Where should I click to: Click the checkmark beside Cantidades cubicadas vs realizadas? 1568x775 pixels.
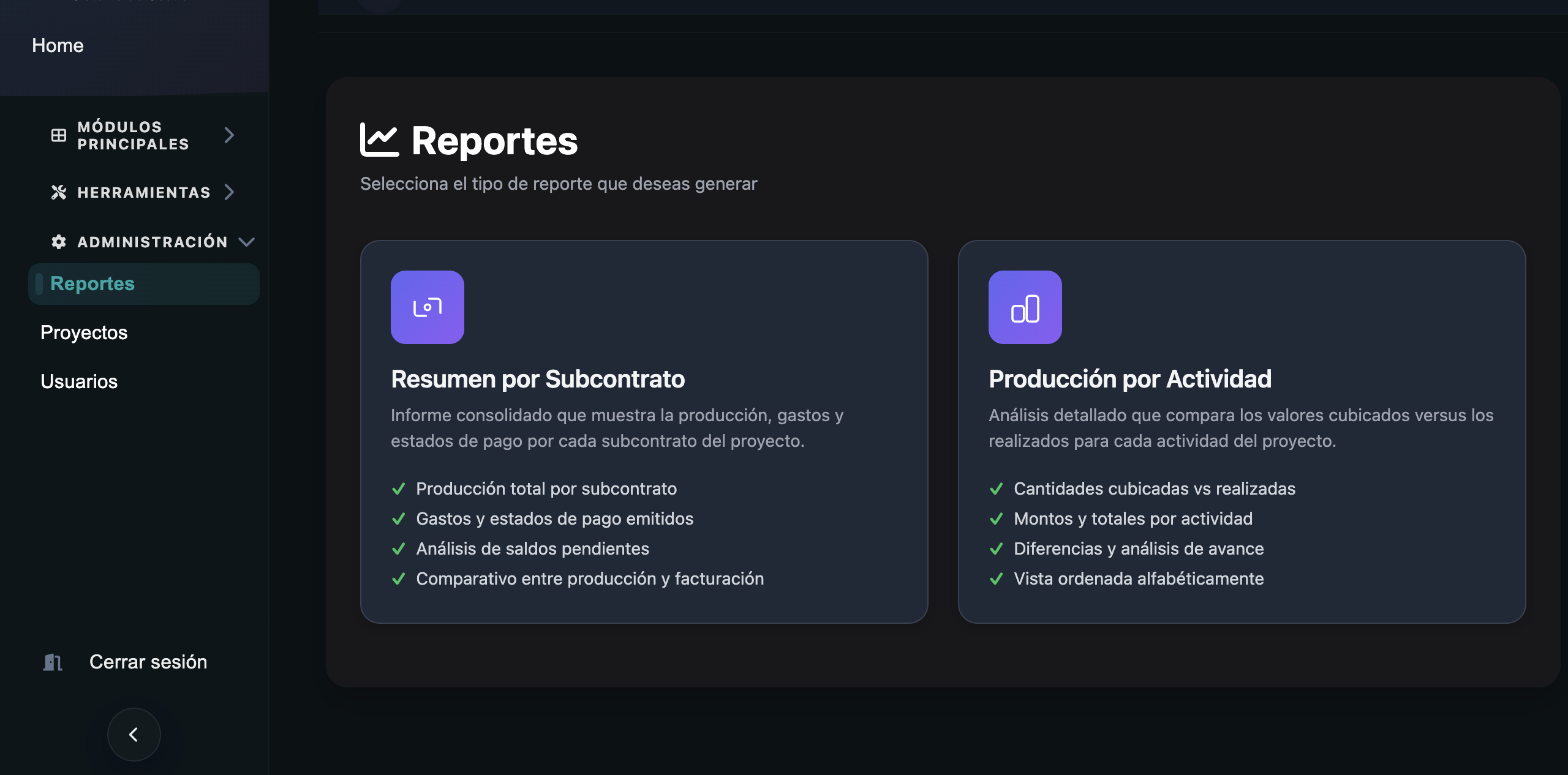(997, 489)
